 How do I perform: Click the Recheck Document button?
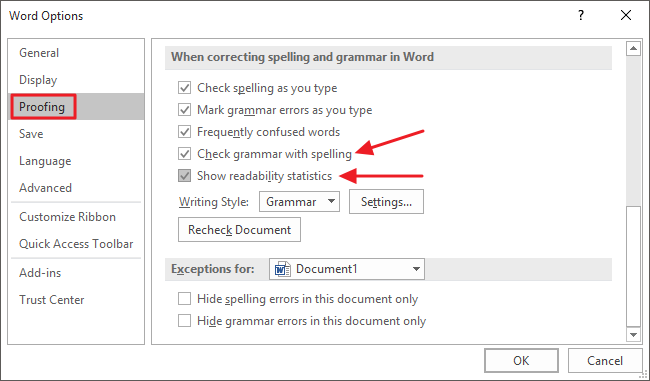(x=240, y=230)
